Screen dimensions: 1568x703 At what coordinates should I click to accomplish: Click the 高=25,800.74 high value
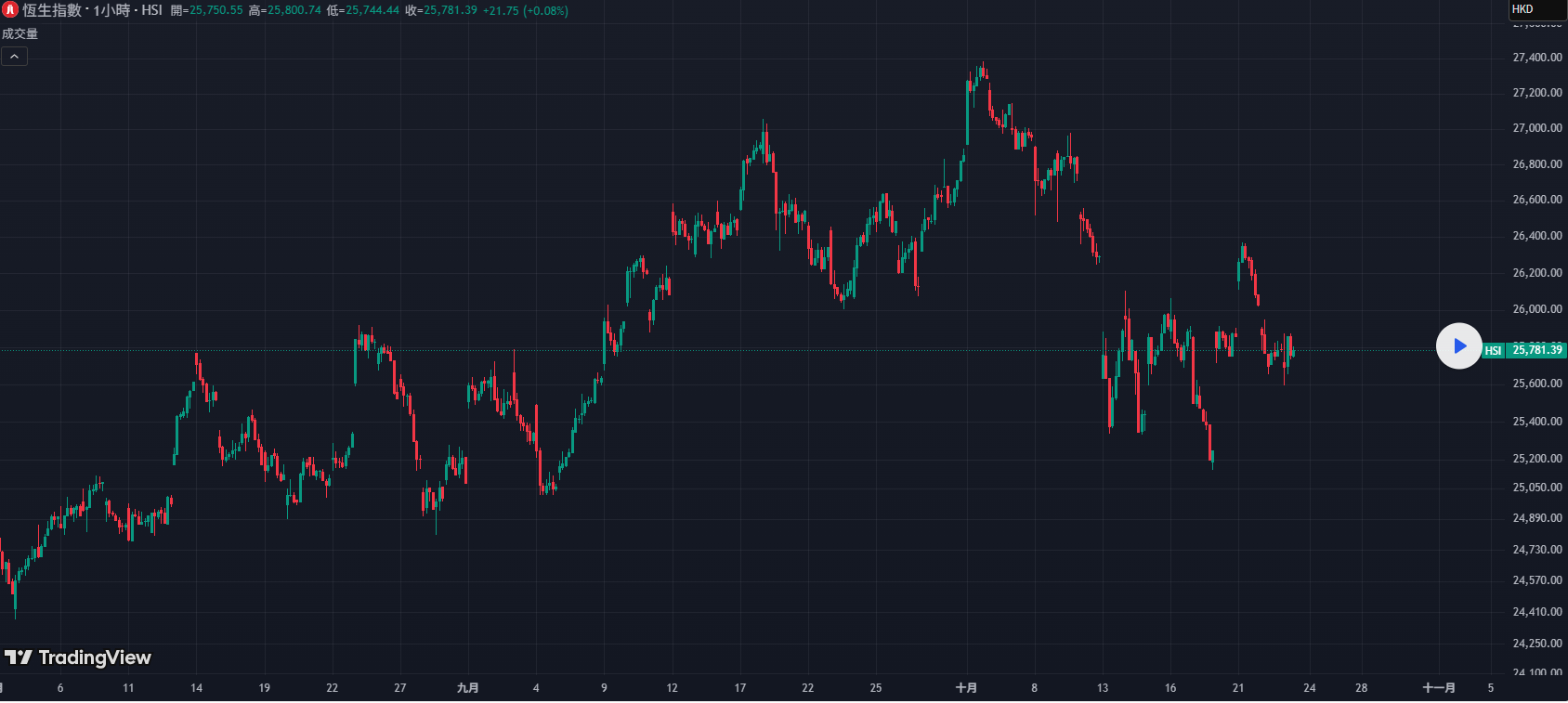coord(284,10)
